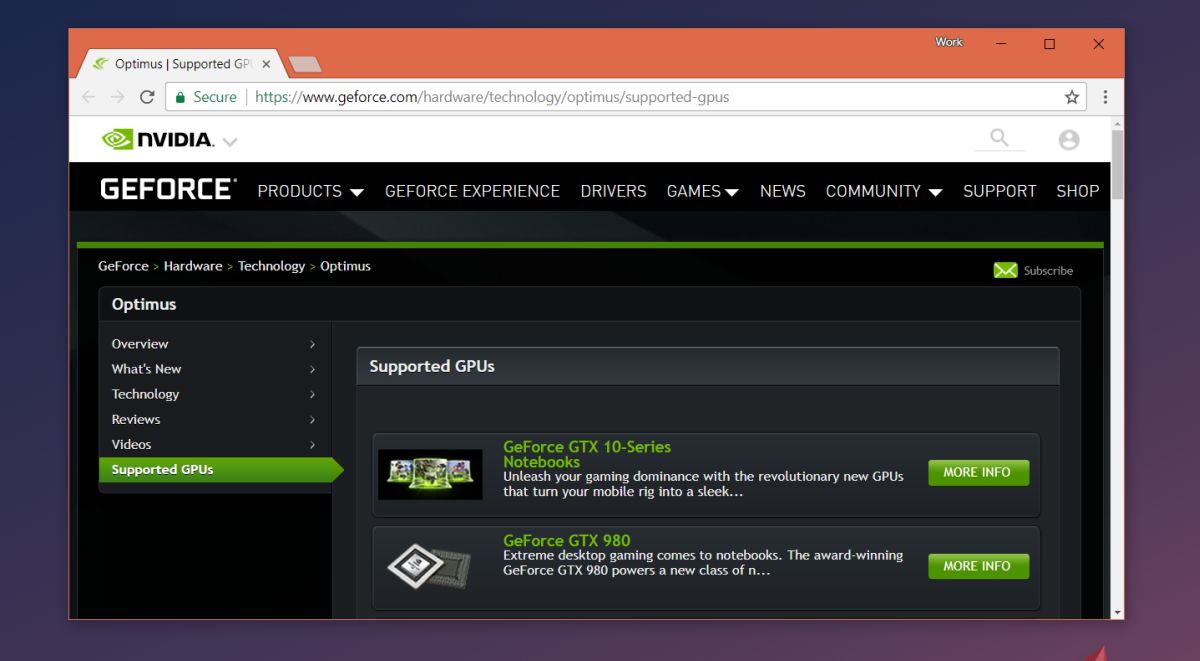The image size is (1200, 661).
Task: Click MORE INFO for GTX 10-Series Notebooks
Action: click(978, 472)
